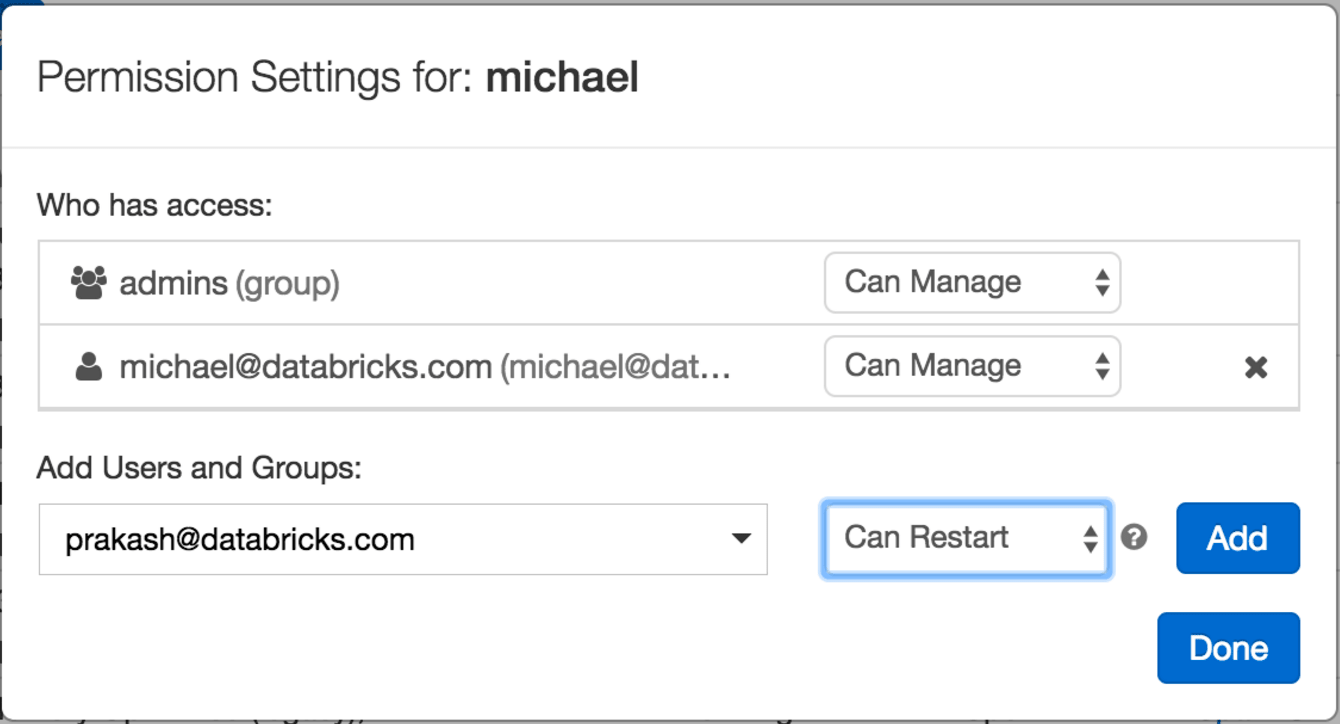Click the Who has access: label
Viewport: 1340px width, 724px height.
[154, 206]
